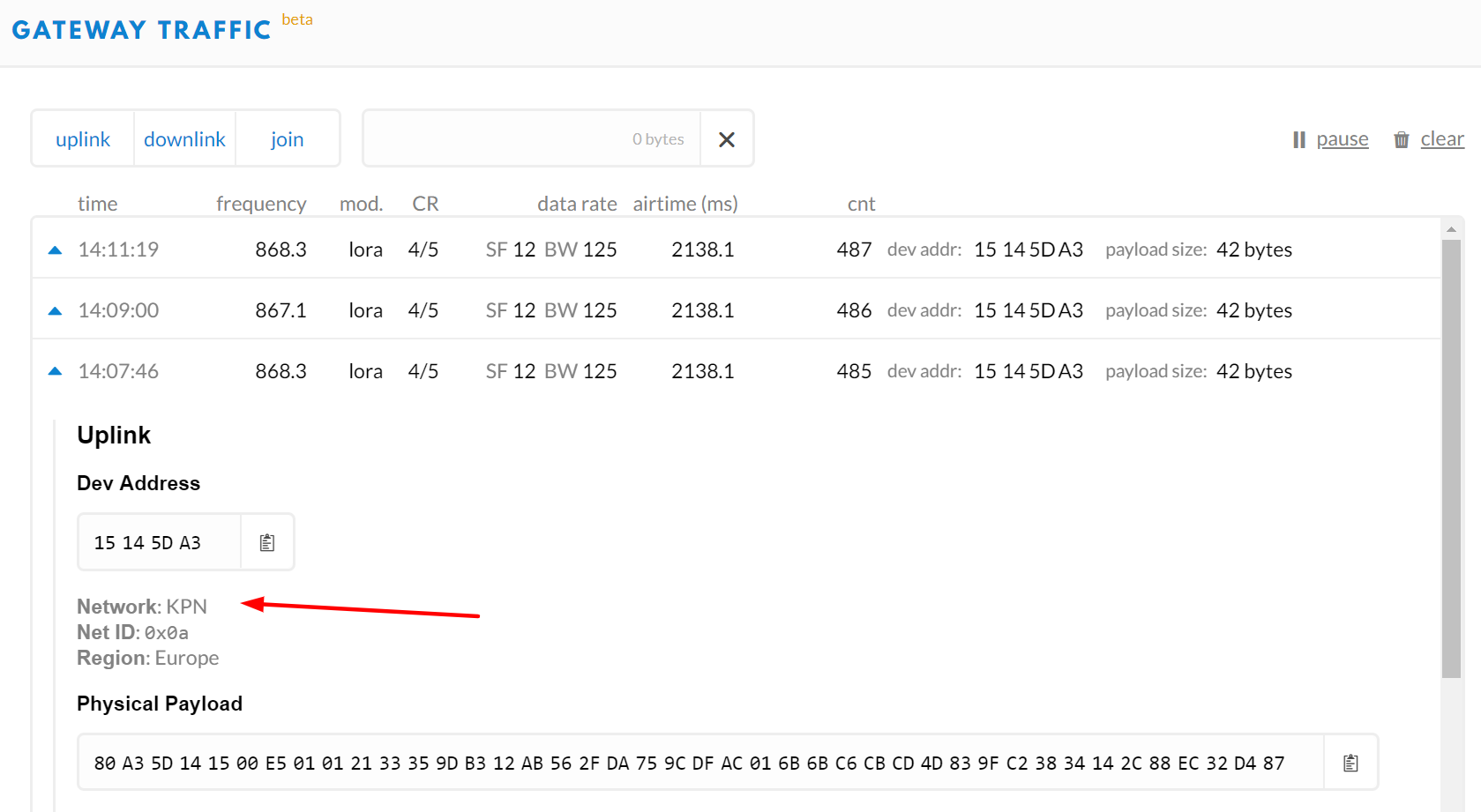Viewport: 1481px width, 812px height.
Task: Click the trash can icon
Action: (x=1401, y=139)
